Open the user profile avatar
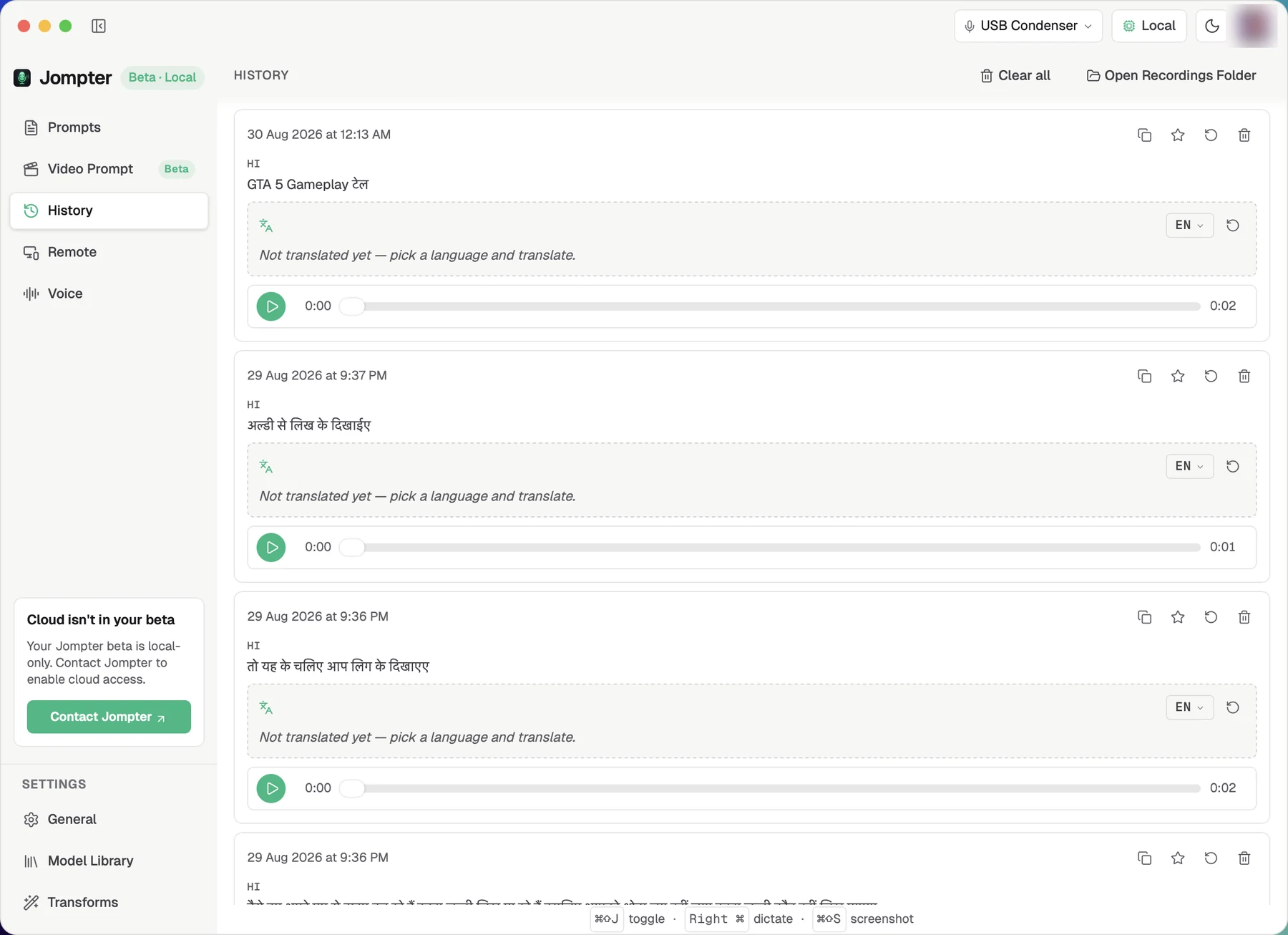The image size is (1288, 935). tap(1253, 26)
